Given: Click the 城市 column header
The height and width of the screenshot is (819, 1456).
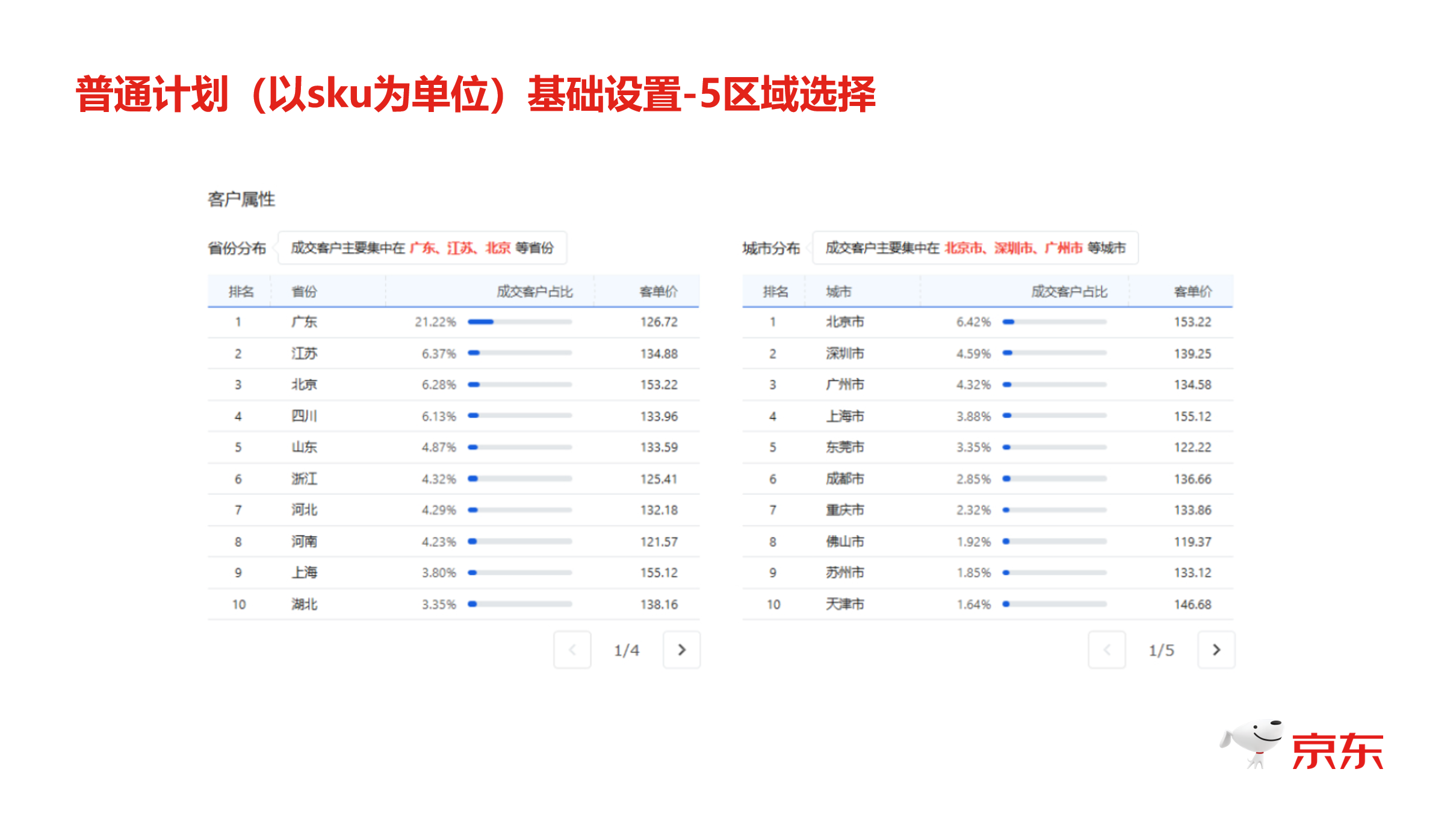Looking at the screenshot, I should coord(838,291).
